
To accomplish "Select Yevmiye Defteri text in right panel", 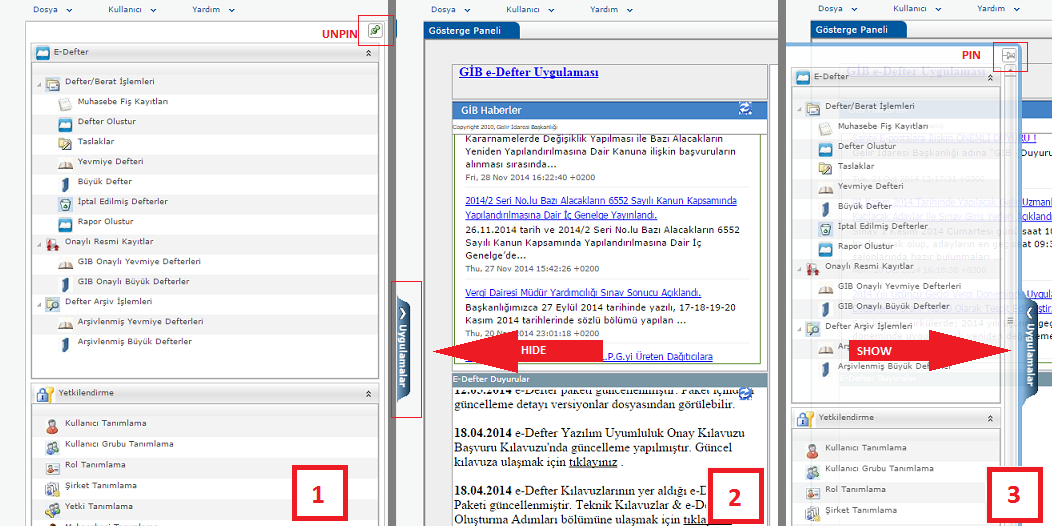I will coord(870,186).
